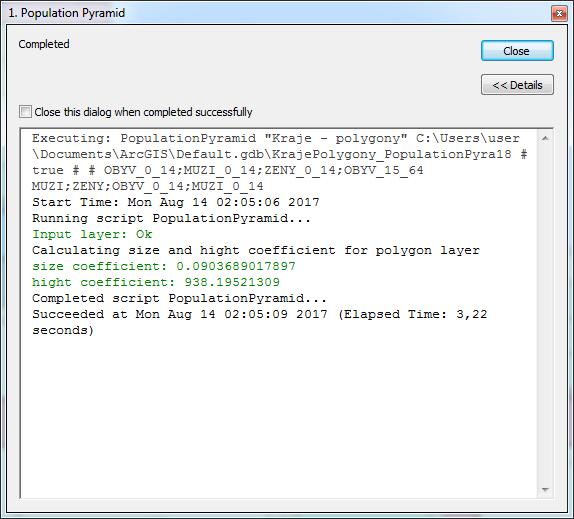Click the 'Succeeded at Mon Aug 14' line

tap(260, 314)
